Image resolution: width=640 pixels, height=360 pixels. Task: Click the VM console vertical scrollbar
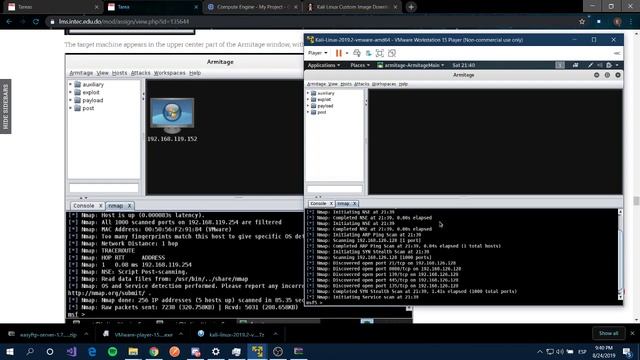(x=620, y=255)
